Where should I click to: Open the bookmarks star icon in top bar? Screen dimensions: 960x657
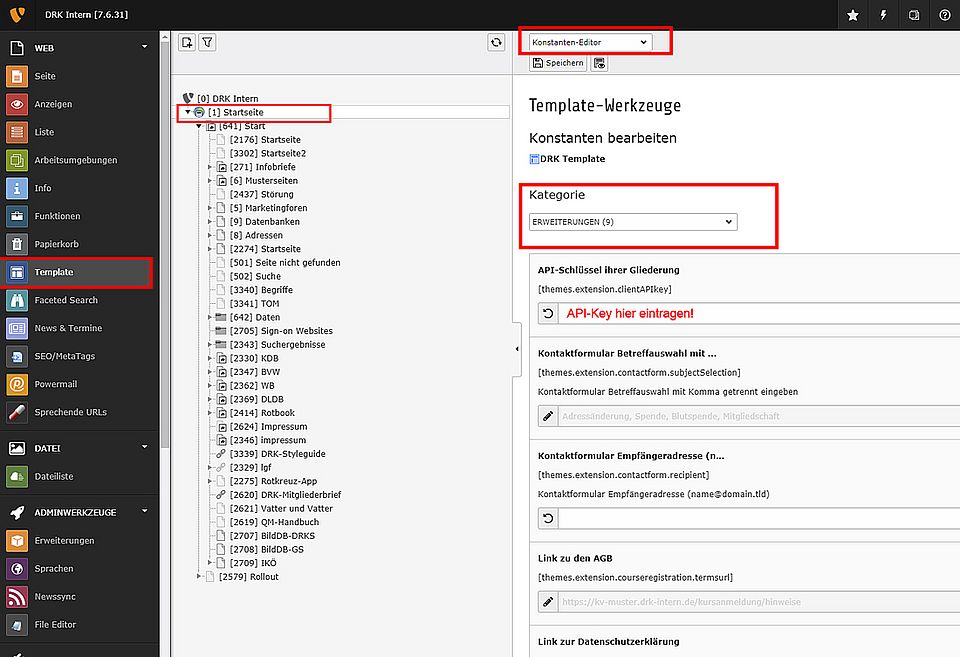click(852, 15)
